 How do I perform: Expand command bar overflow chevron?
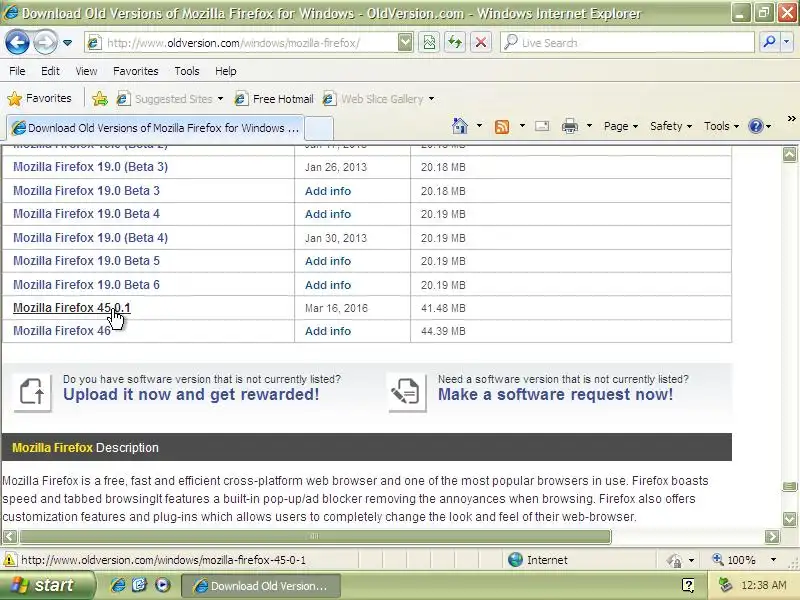(x=791, y=119)
